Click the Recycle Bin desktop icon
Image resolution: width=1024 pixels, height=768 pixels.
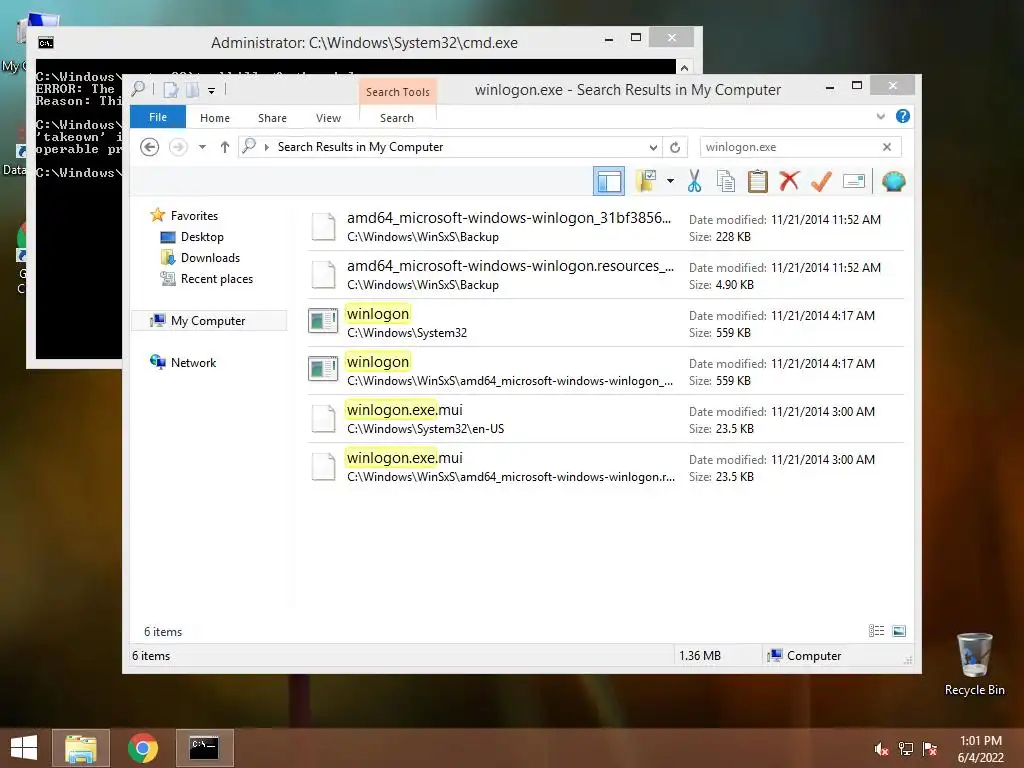pos(974,665)
